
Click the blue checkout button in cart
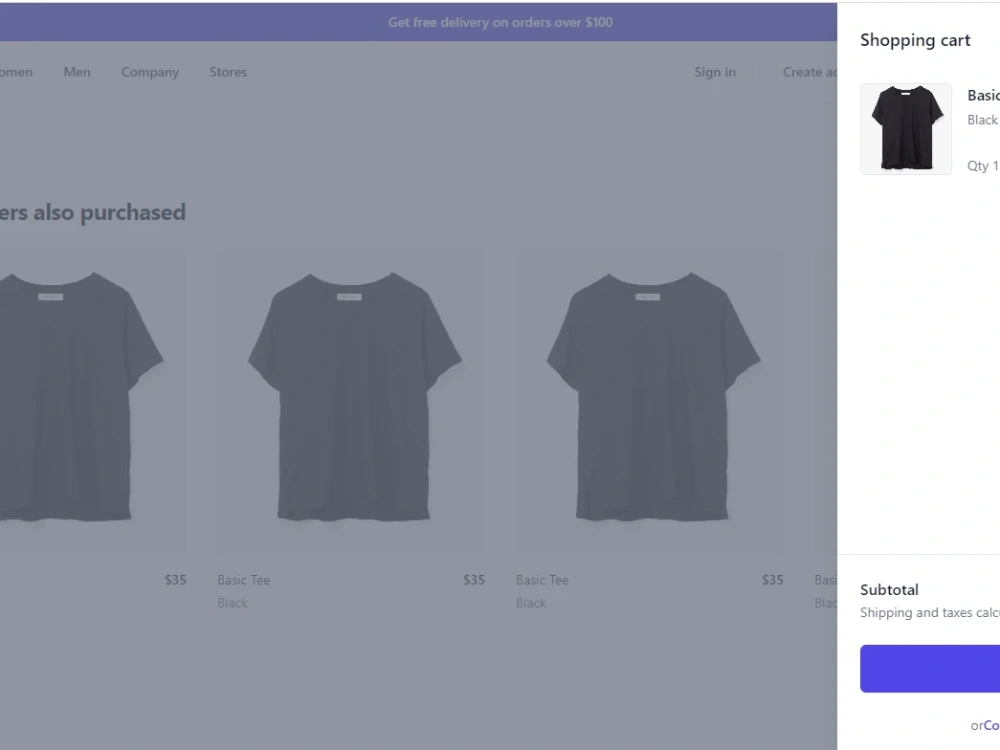coord(930,668)
